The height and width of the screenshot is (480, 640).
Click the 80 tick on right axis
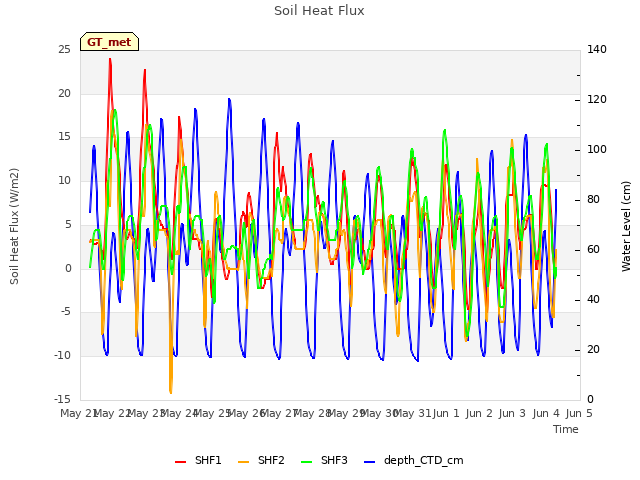(x=593, y=200)
